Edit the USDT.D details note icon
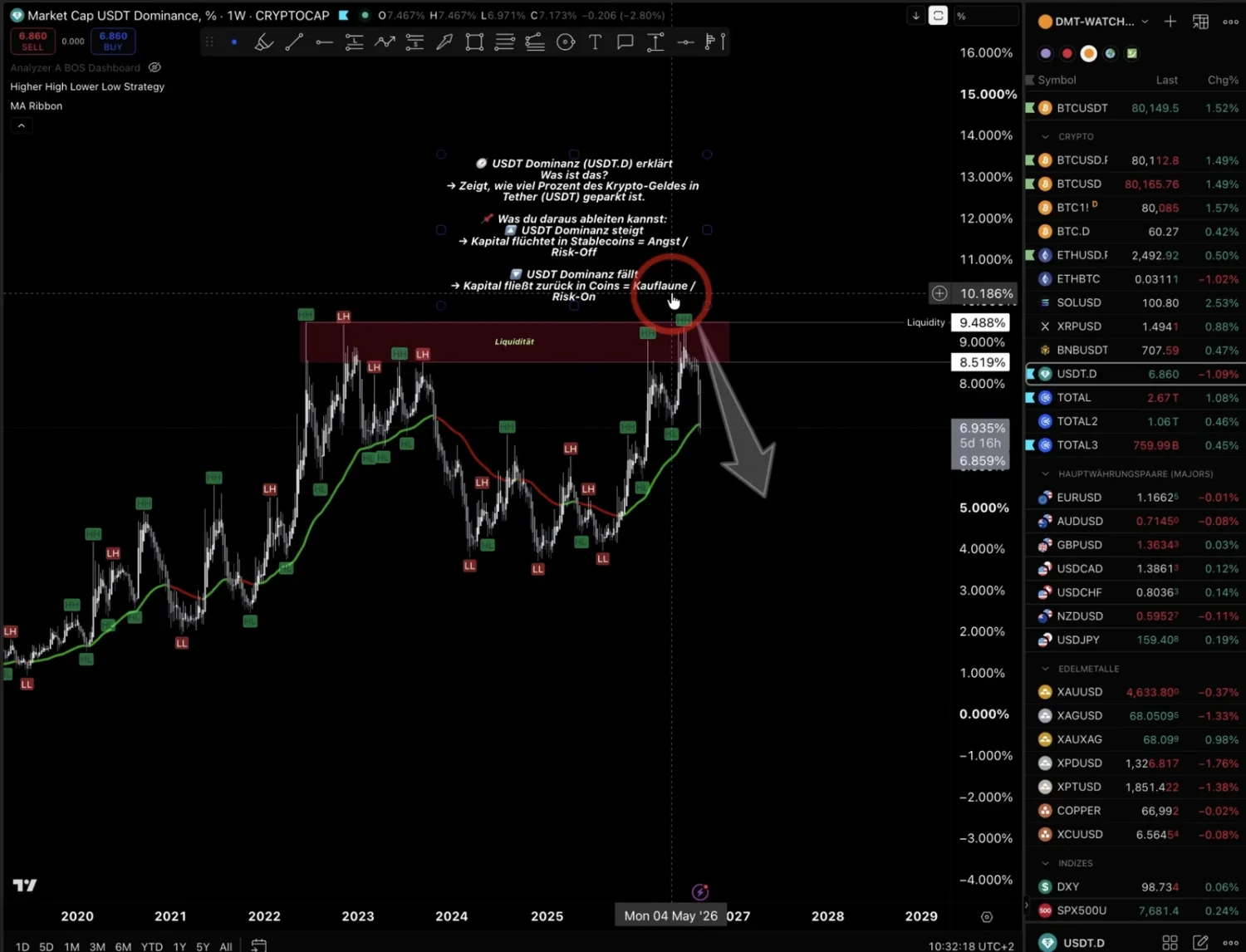This screenshot has height=952, width=1246. pos(1200,942)
